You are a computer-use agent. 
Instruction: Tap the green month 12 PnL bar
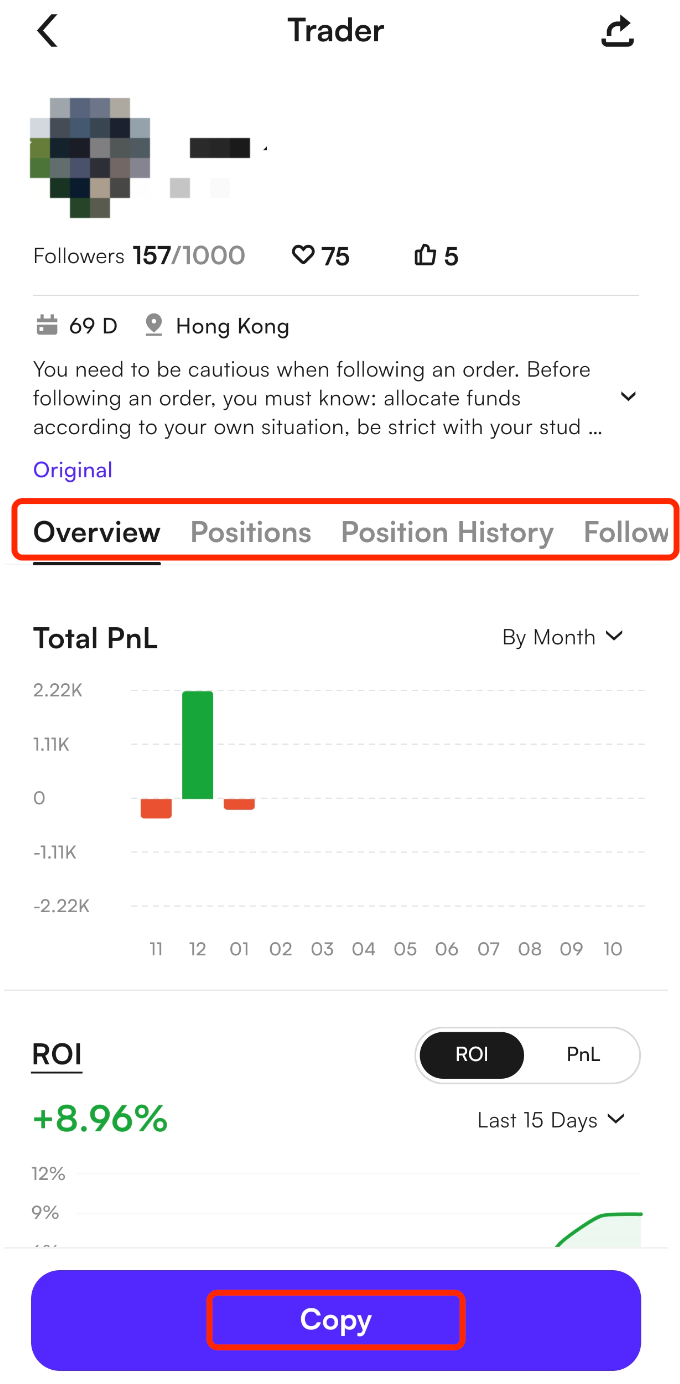pyautogui.click(x=197, y=744)
